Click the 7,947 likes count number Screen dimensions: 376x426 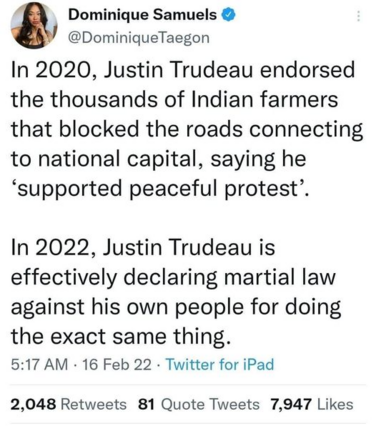point(291,404)
